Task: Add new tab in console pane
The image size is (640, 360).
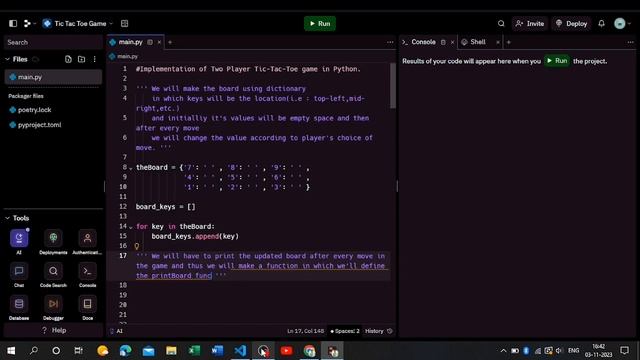Action: point(509,42)
